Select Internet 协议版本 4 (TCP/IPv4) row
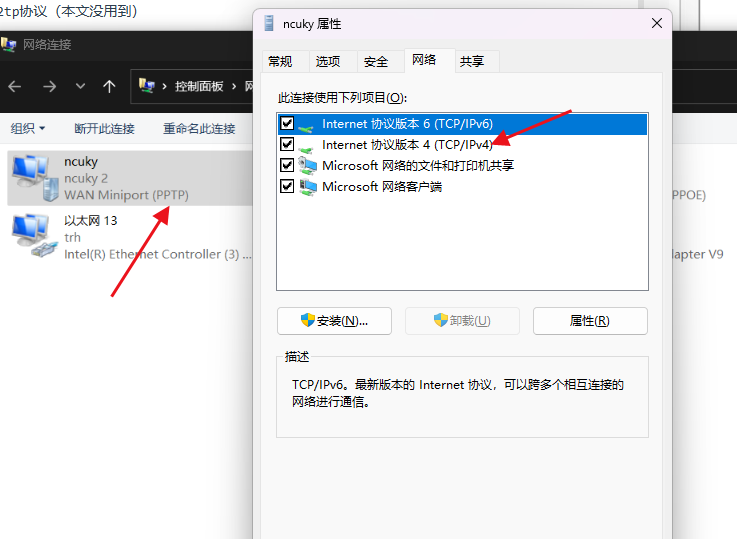Image resolution: width=737 pixels, height=539 pixels. pyautogui.click(x=462, y=145)
